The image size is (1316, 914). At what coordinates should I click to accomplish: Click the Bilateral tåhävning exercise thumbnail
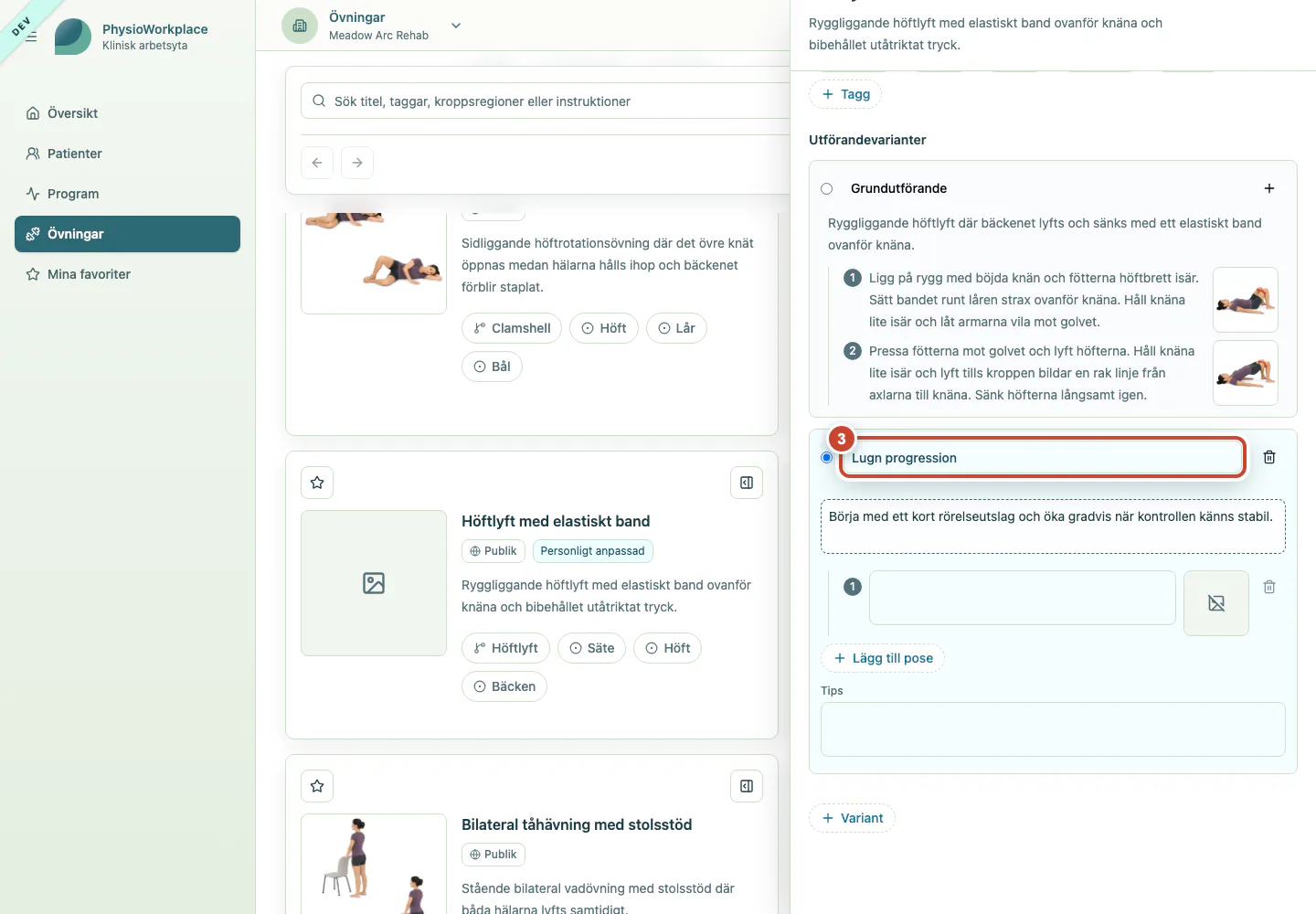click(x=374, y=864)
